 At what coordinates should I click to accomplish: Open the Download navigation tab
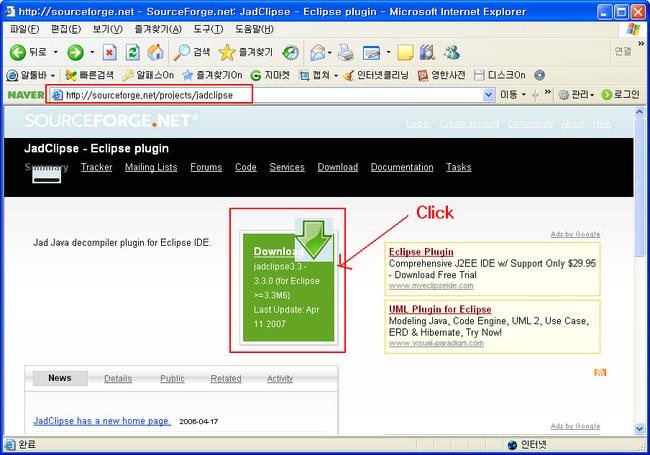[338, 167]
